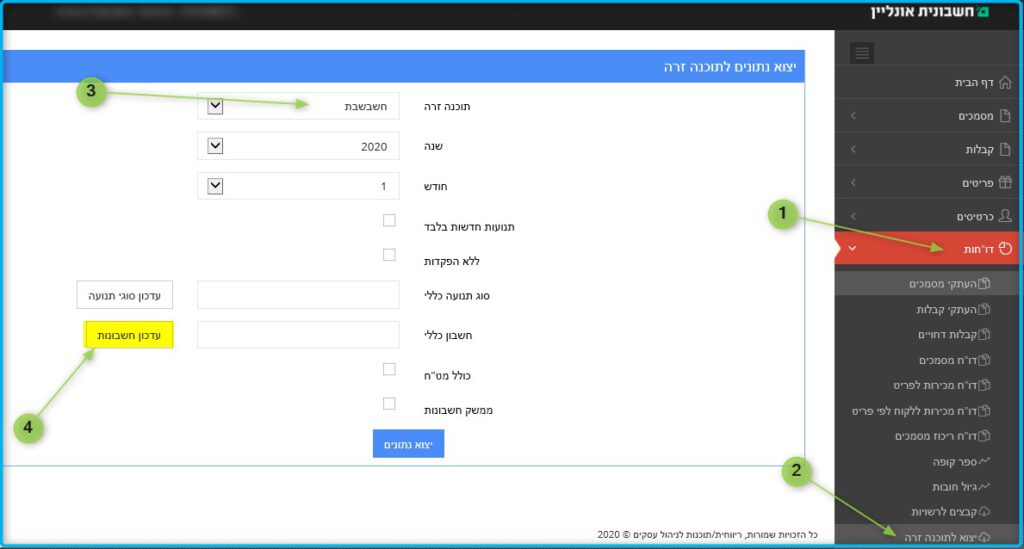Check the כולל מט"ח checkbox
The image size is (1024, 549).
(389, 369)
